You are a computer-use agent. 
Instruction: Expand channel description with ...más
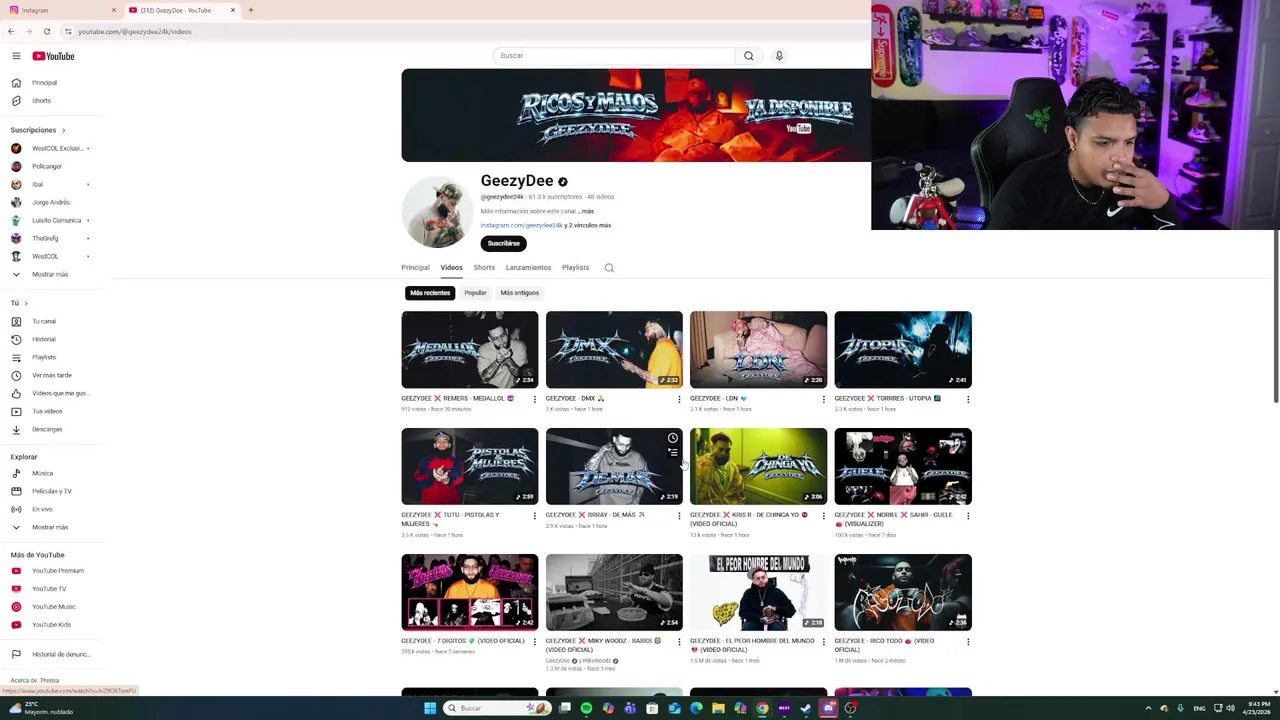pyautogui.click(x=586, y=211)
